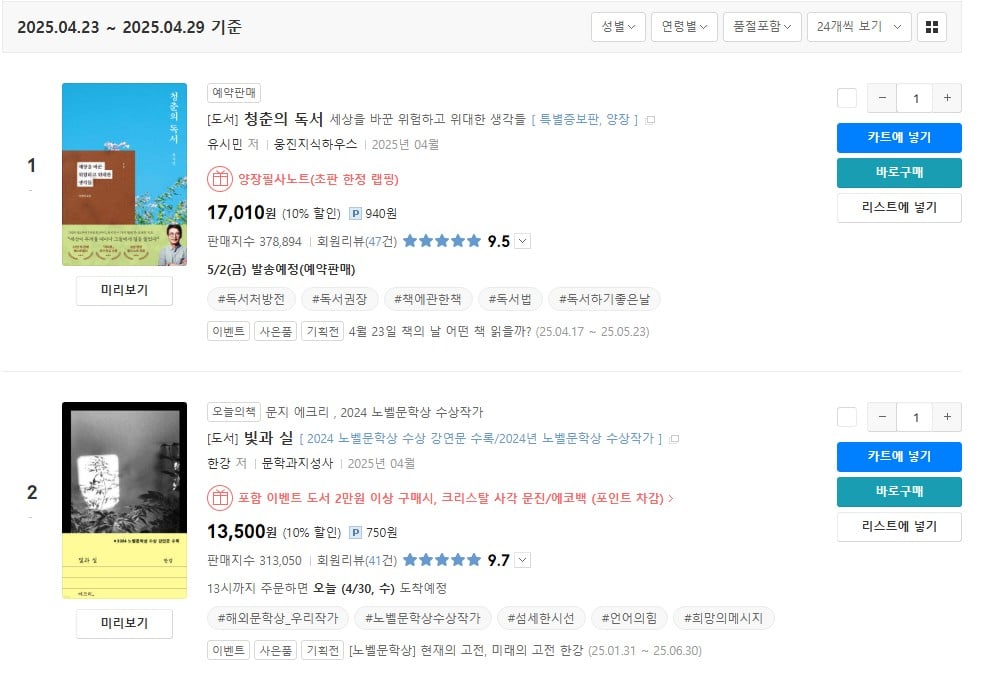Select #독서권장 tag

pos(340,299)
